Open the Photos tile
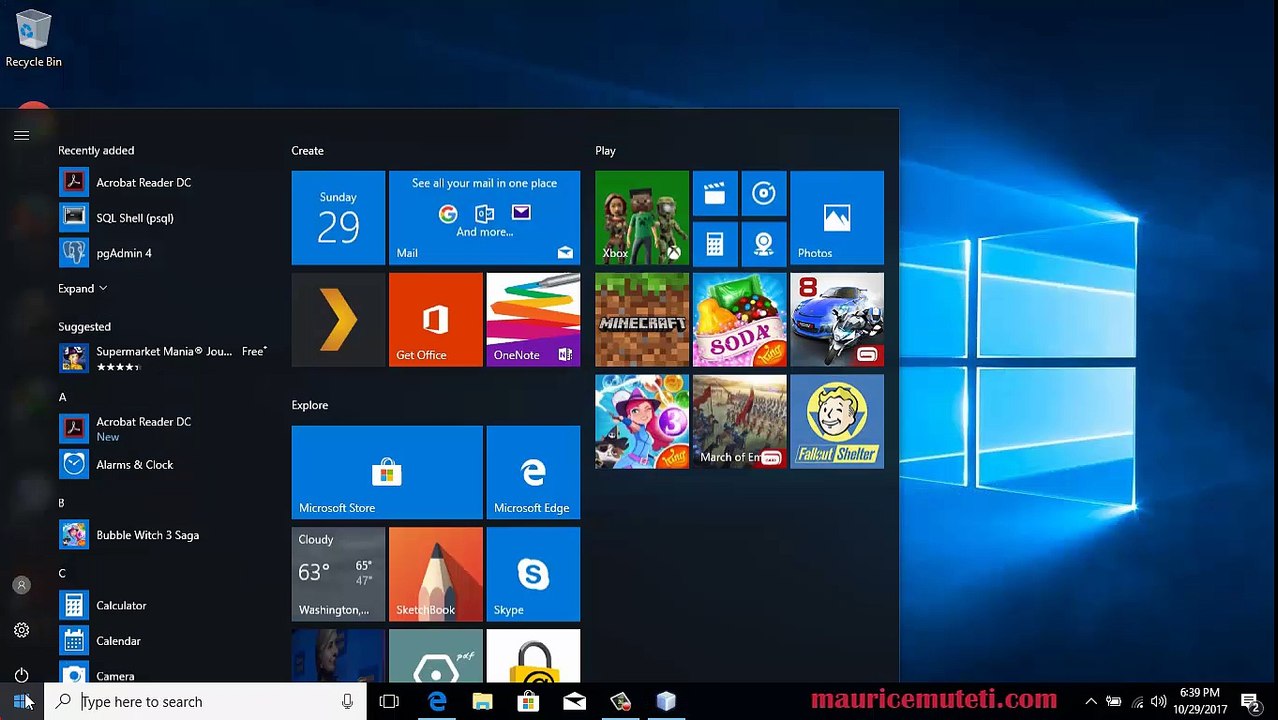The width and height of the screenshot is (1278, 720). pos(836,217)
